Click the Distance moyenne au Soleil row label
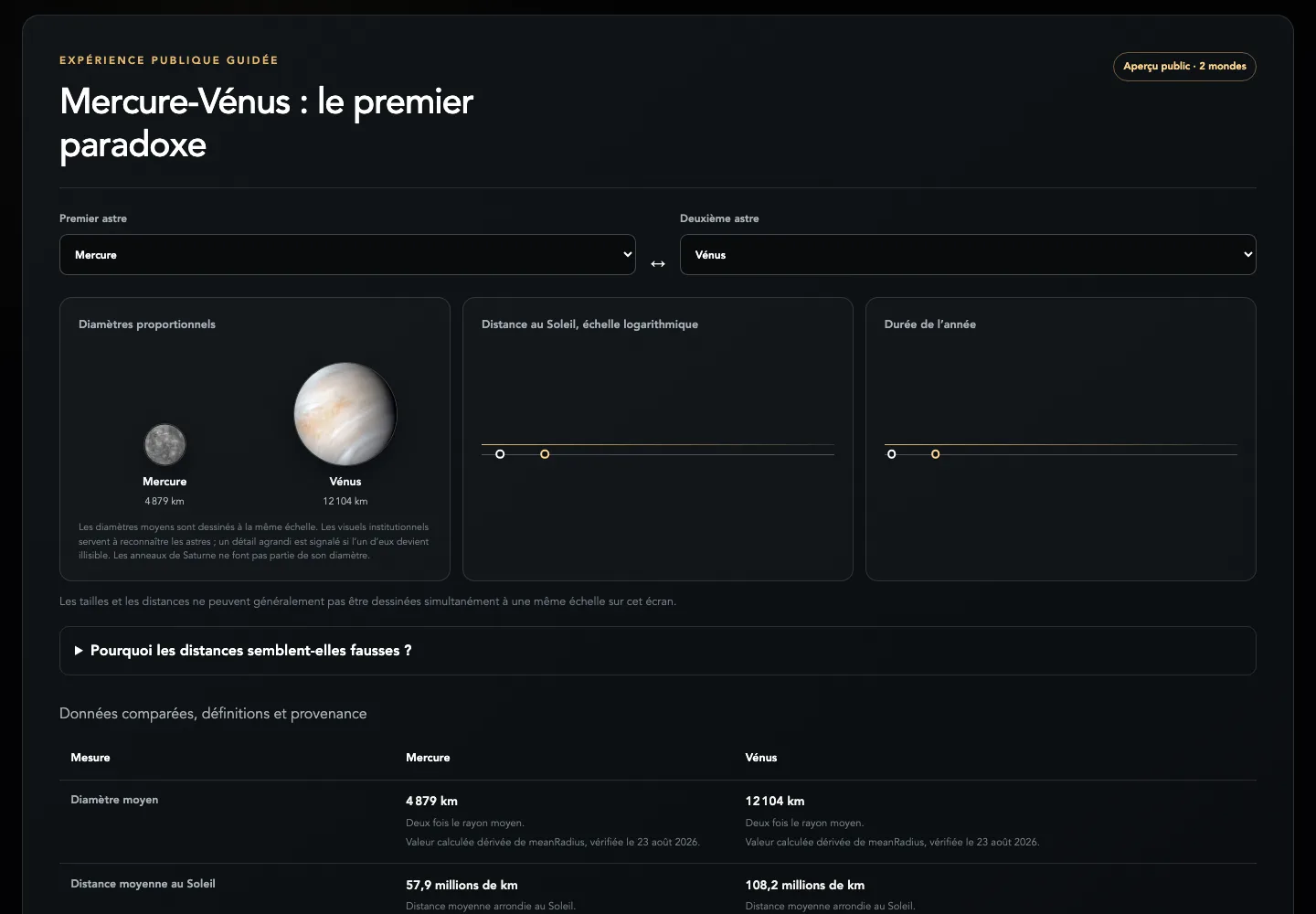1316x914 pixels. (143, 884)
